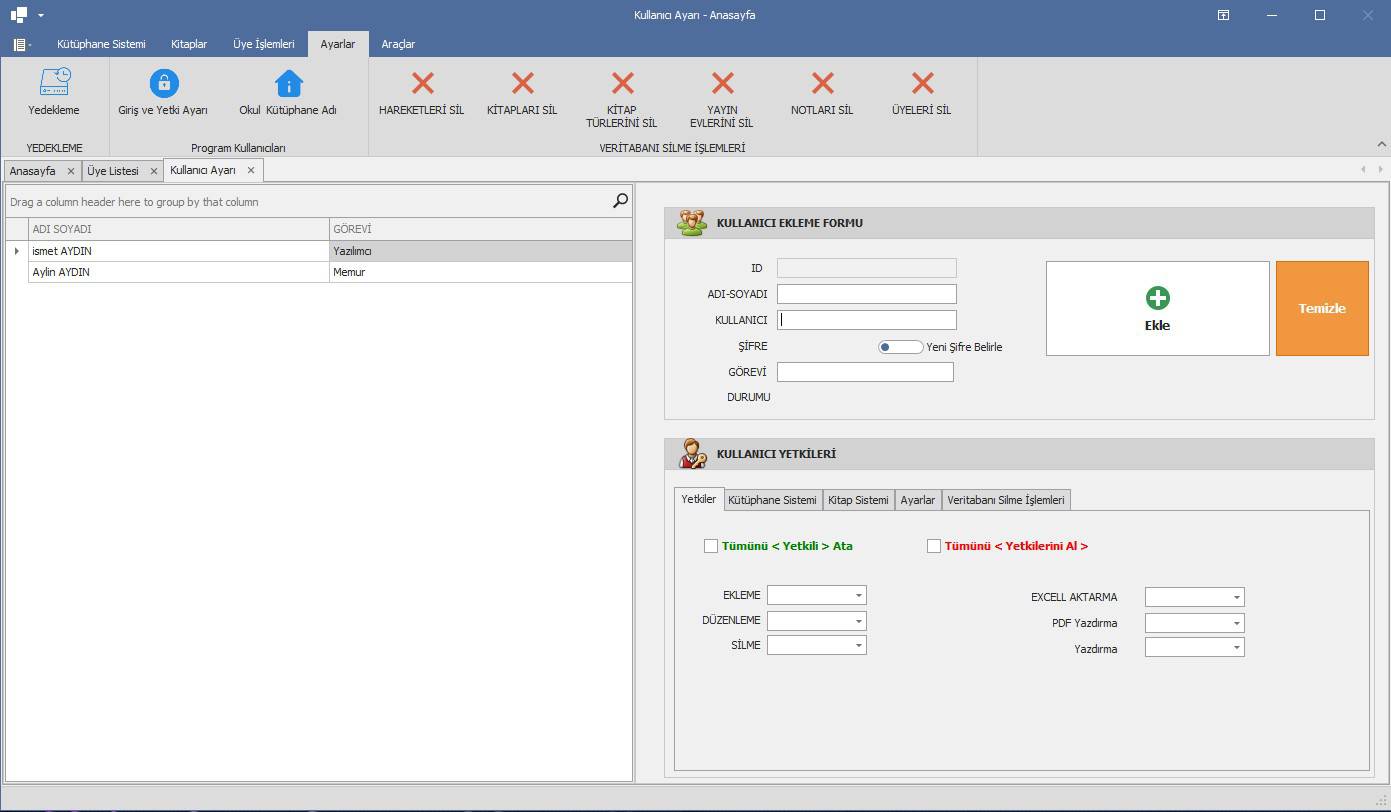Click the search magnifier in grid panel
The height and width of the screenshot is (812, 1391).
click(620, 201)
